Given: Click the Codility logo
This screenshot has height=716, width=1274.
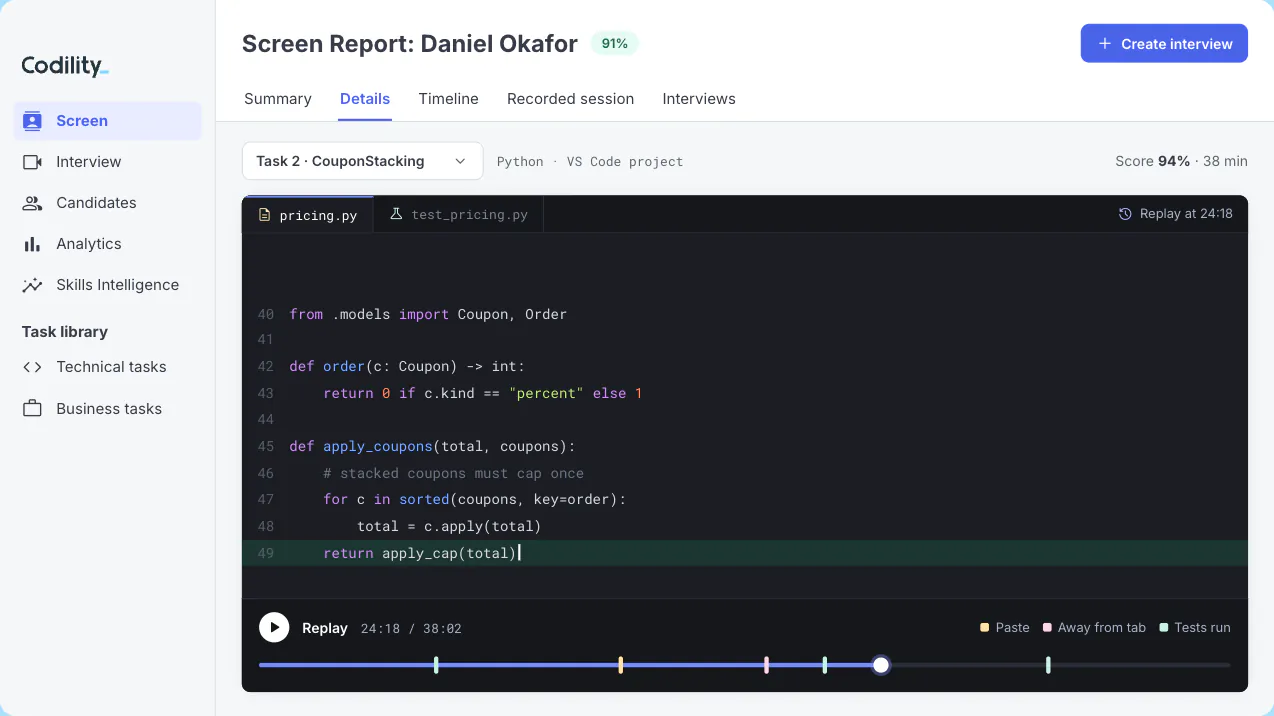Looking at the screenshot, I should 65,66.
